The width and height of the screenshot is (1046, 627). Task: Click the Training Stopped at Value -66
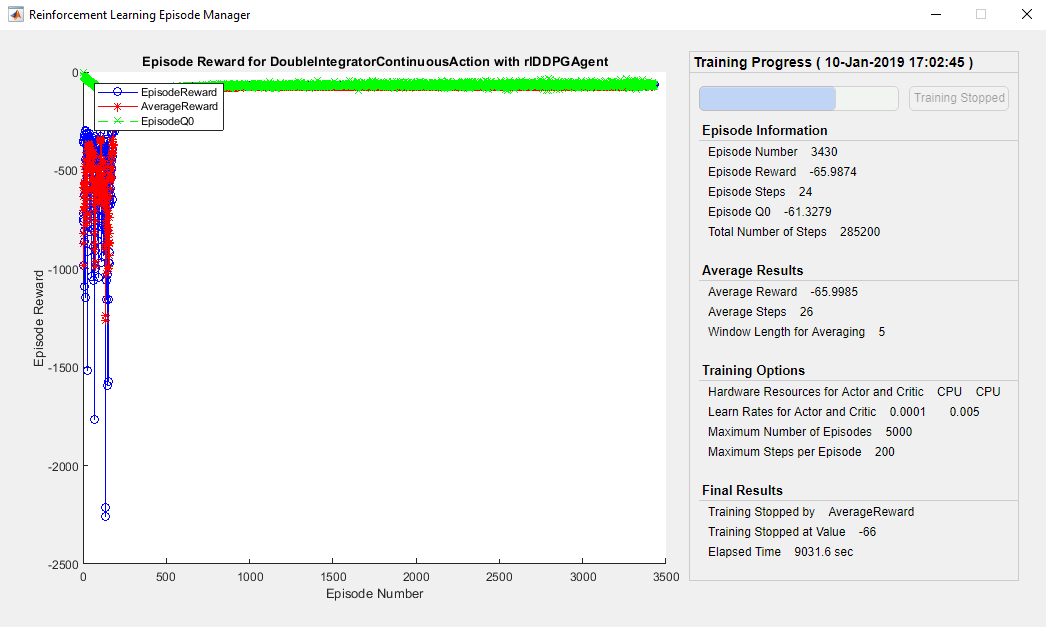point(867,532)
